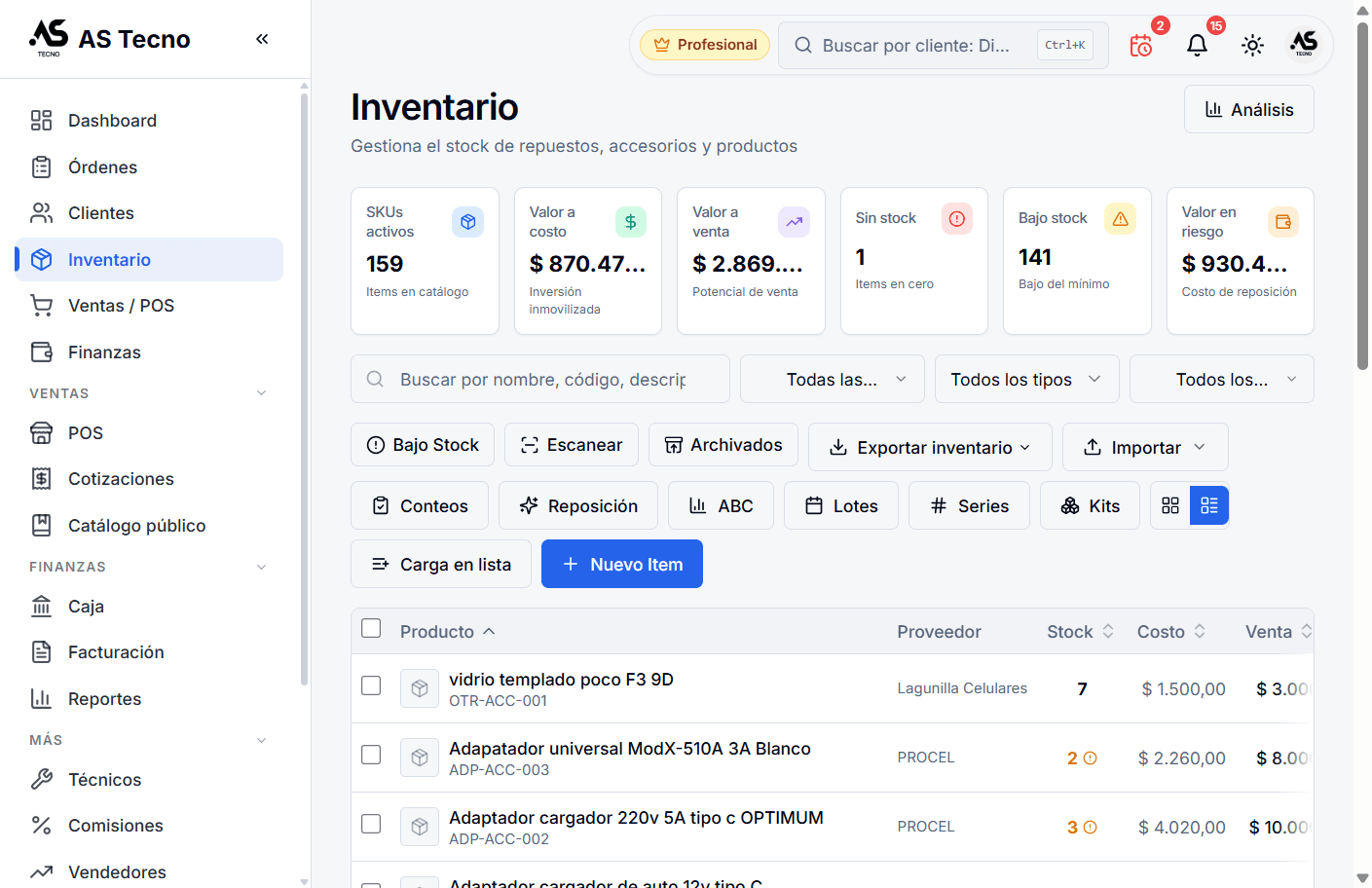Check the Adaptador cargador 220v 5A row
Viewport: 1372px width, 888px height.
click(371, 824)
